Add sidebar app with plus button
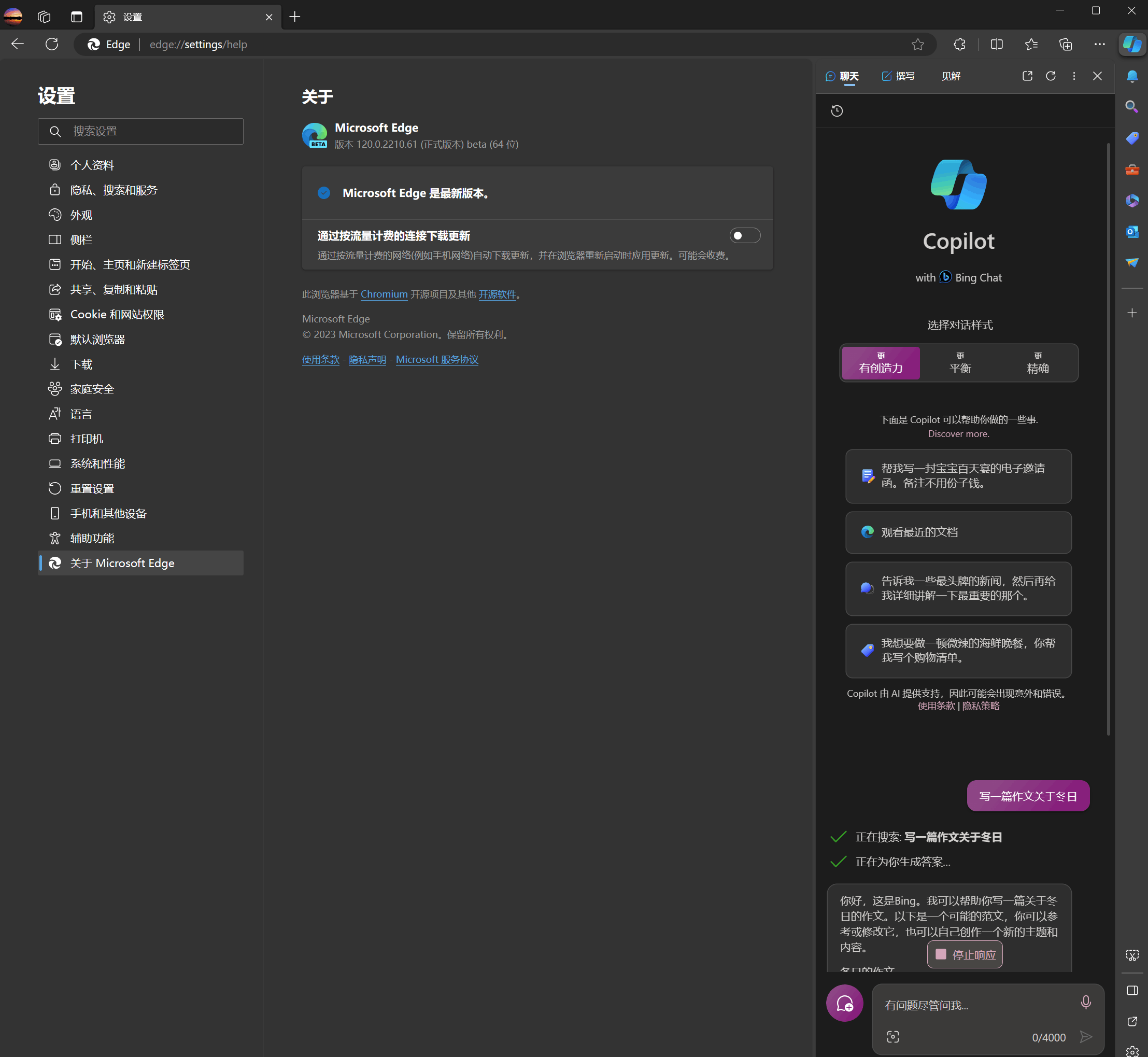 [x=1131, y=313]
